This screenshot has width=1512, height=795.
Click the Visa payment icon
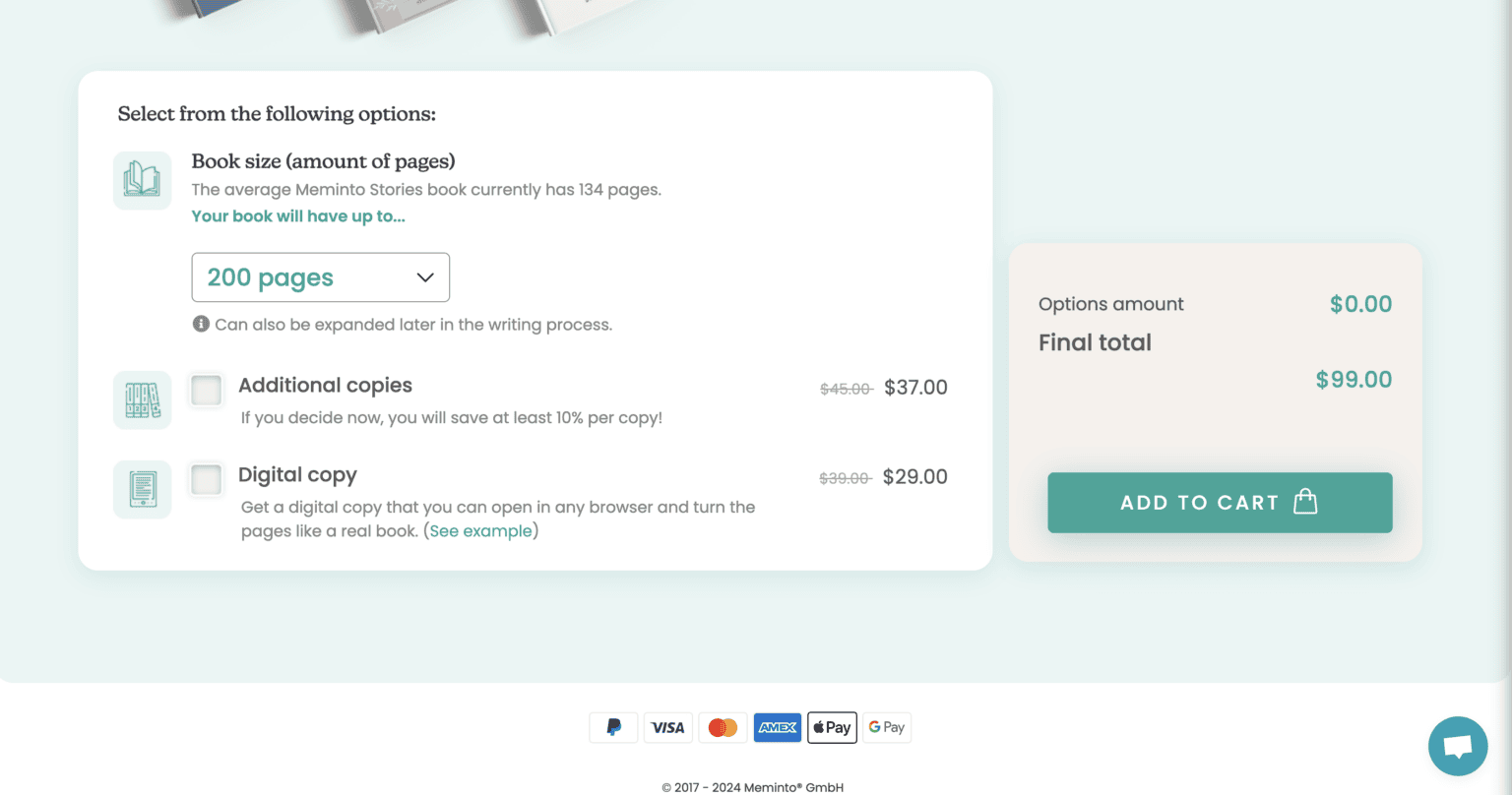pyautogui.click(x=667, y=728)
